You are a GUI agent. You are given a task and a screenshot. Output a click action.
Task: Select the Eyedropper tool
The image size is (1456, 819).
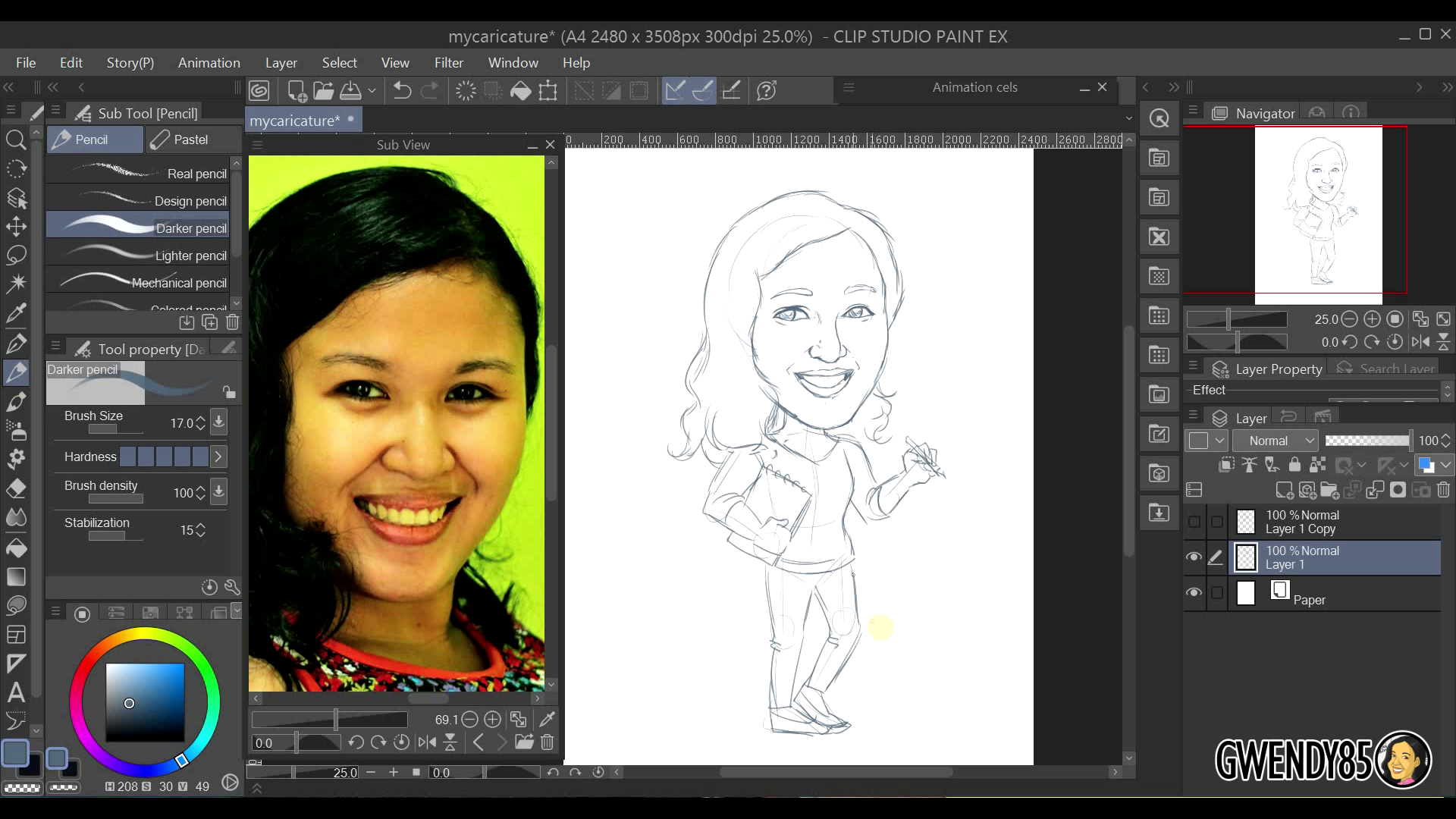tap(16, 312)
